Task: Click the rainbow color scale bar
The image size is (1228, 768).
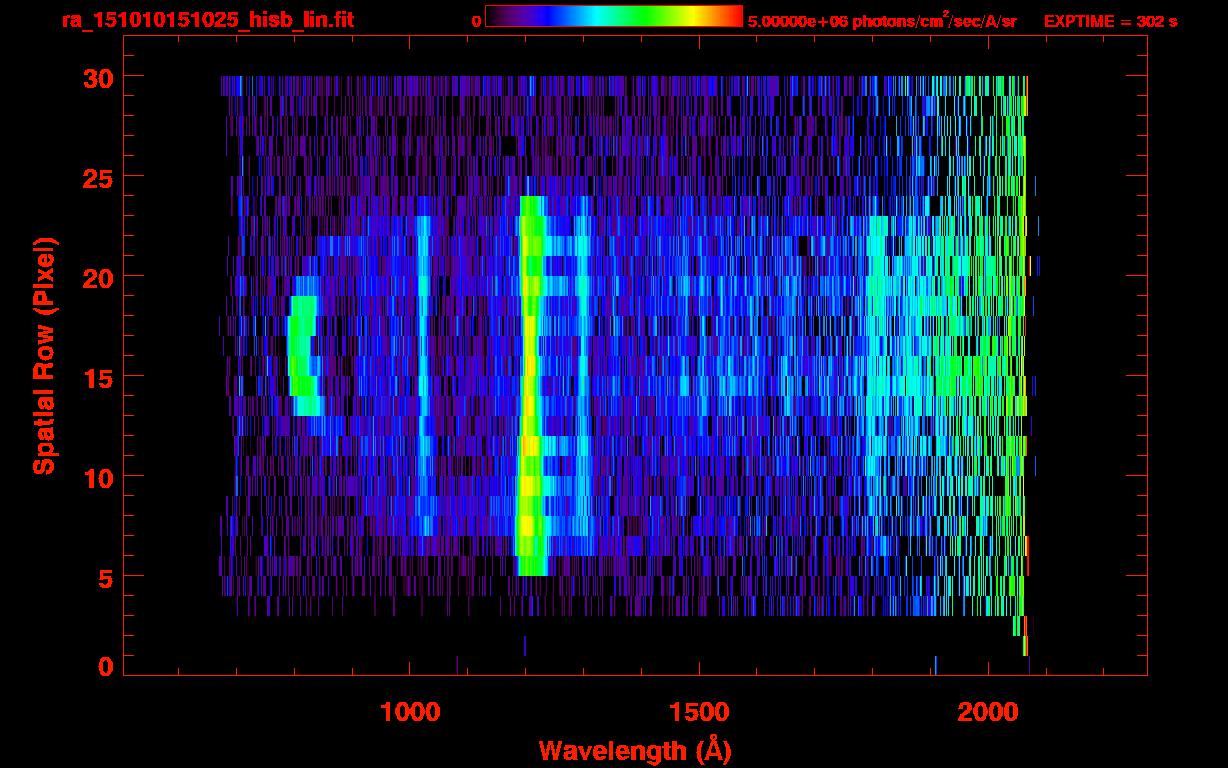Action: click(614, 16)
